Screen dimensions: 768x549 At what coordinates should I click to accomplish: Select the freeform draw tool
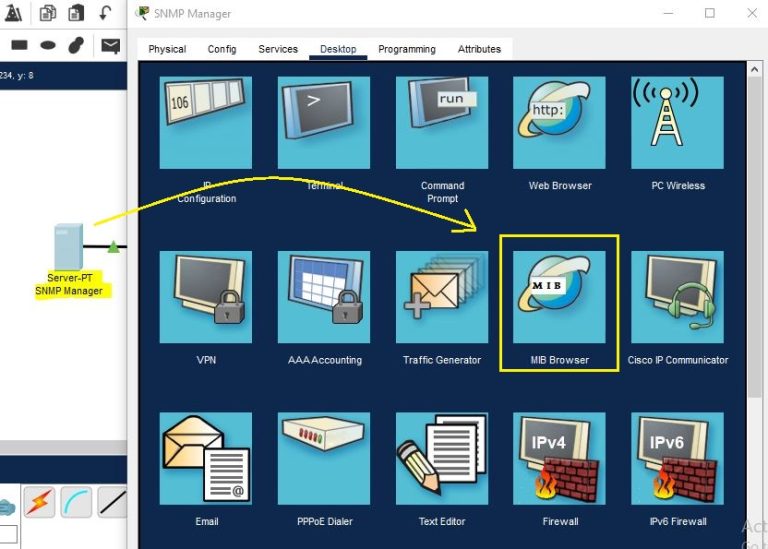click(76, 45)
